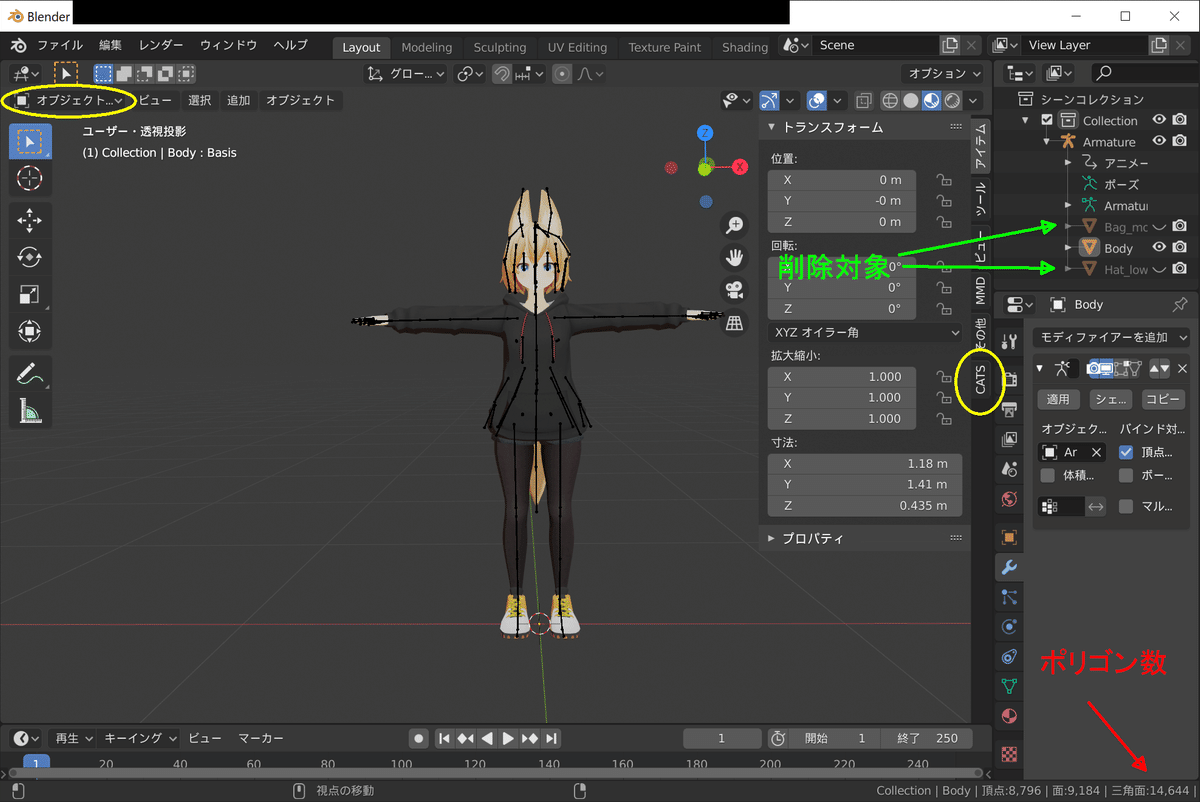The height and width of the screenshot is (802, 1200).
Task: Click the 終了 250 end frame field
Action: [x=927, y=738]
